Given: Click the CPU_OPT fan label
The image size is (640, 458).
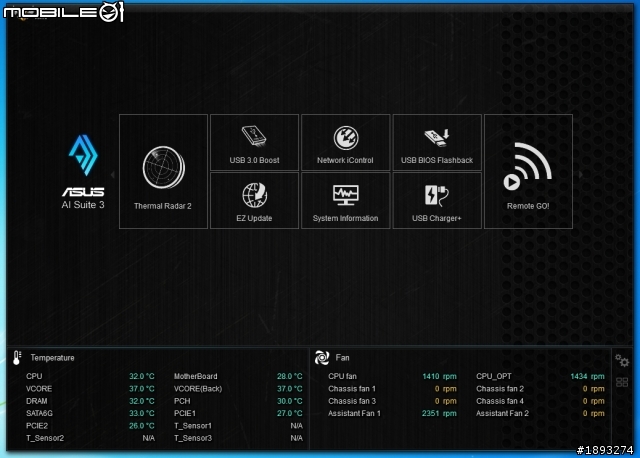Looking at the screenshot, I should [x=493, y=376].
